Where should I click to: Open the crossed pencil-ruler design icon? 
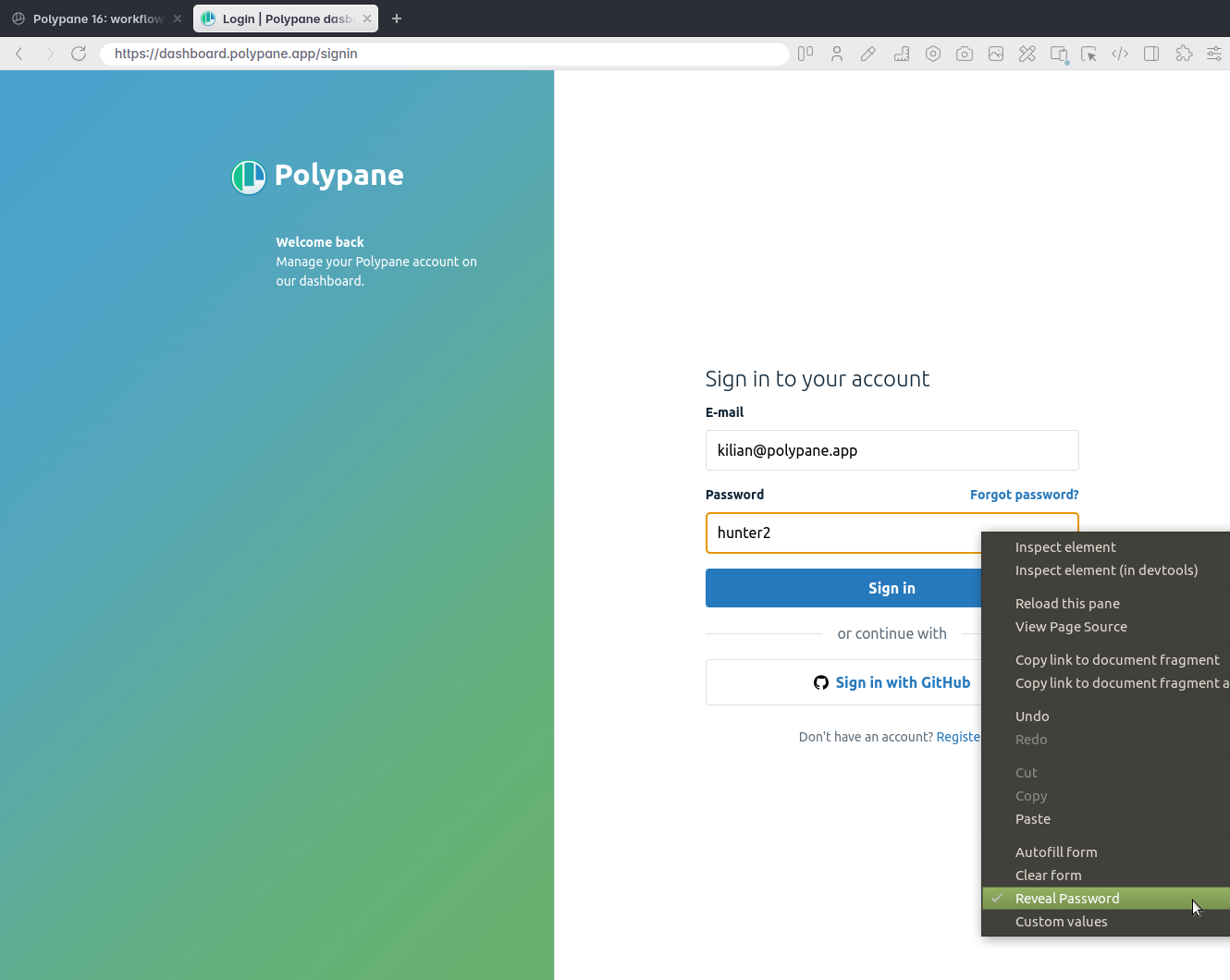(1027, 54)
